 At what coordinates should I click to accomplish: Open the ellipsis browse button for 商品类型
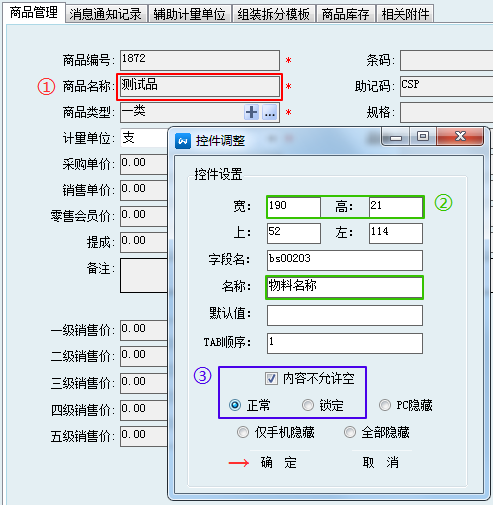[269, 112]
